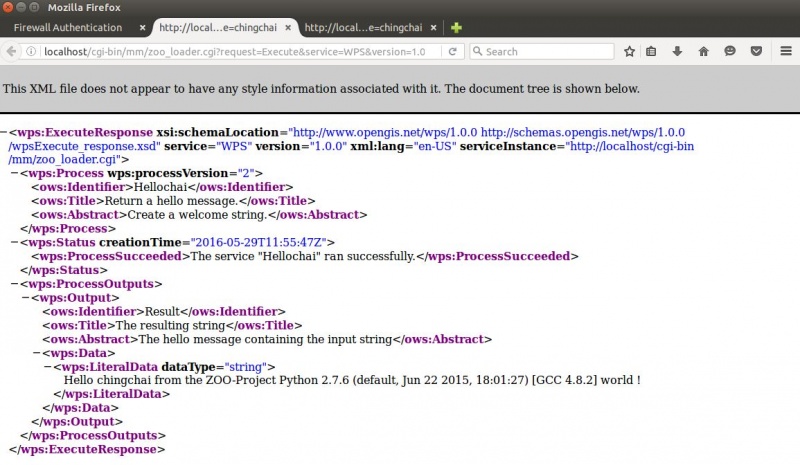Viewport: 800px width, 465px height.
Task: Switch to the Firewall Authentication tab
Action: point(68,27)
